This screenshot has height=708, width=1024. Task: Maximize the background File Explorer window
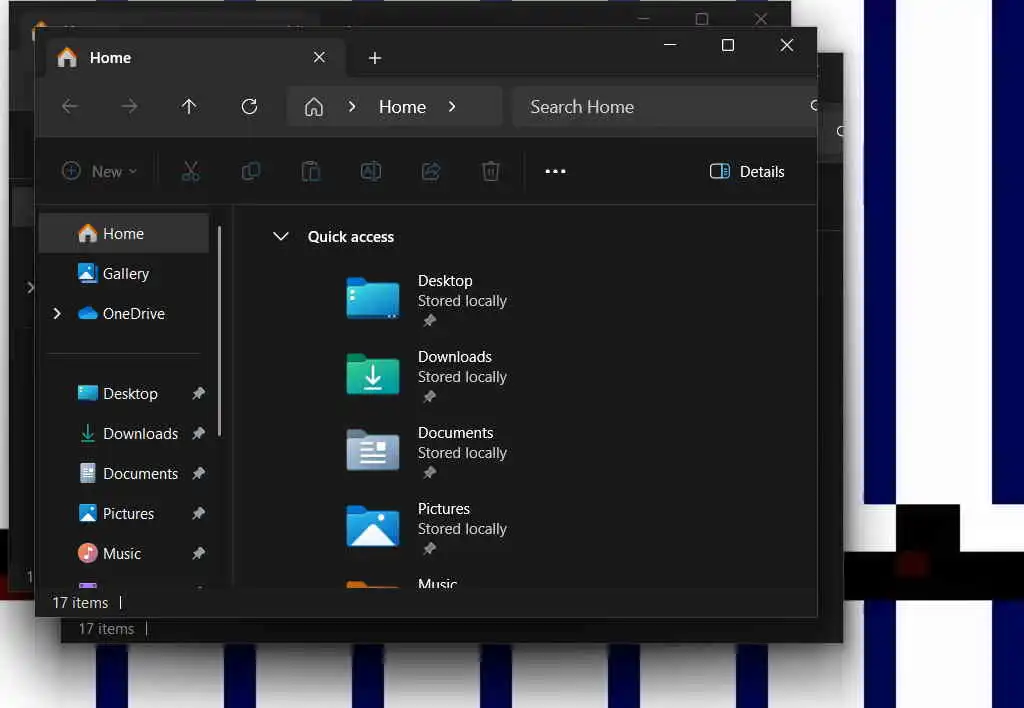(x=701, y=19)
